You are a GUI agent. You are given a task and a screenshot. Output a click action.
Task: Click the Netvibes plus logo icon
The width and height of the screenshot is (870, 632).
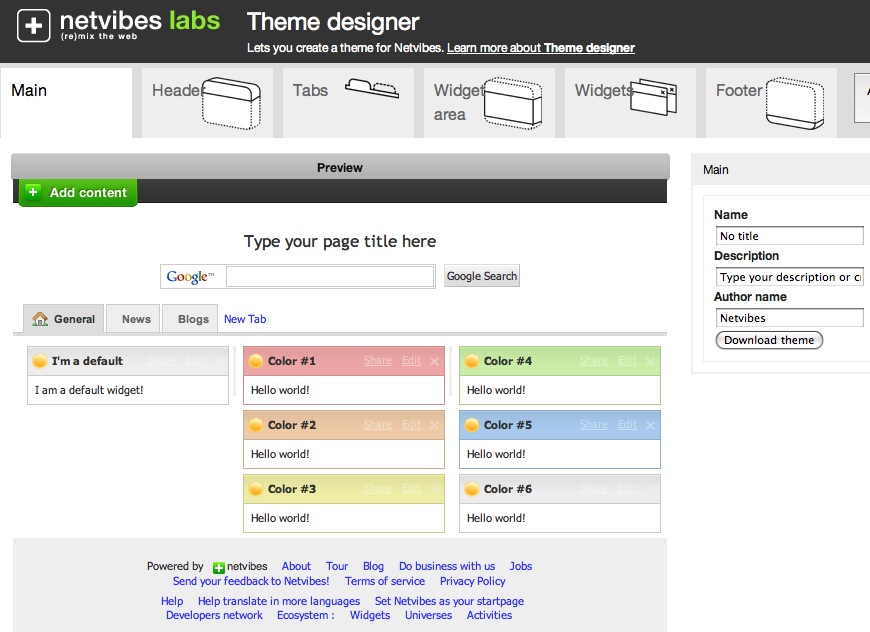pos(34,26)
